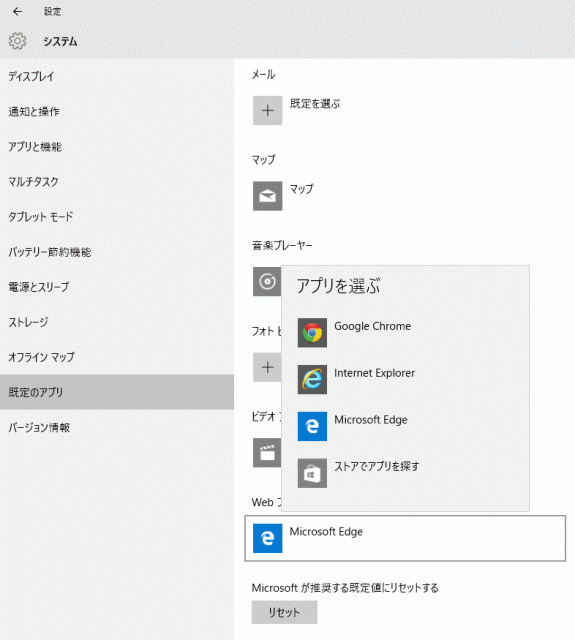Click the Edge icon under Web browser
The height and width of the screenshot is (640, 575).
coord(267,538)
